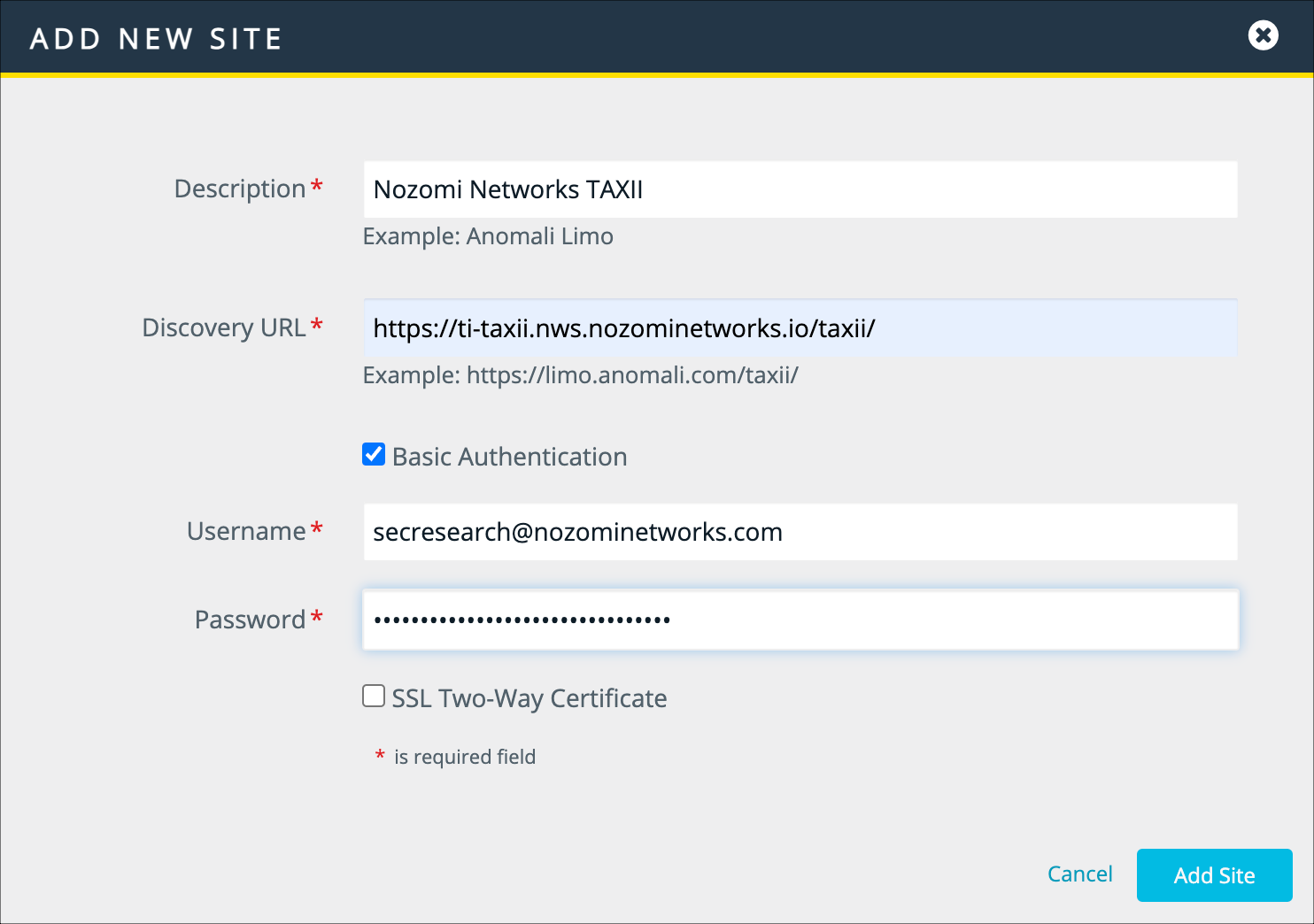Click the 'SSL Two-Way Certificate' label text

click(529, 698)
